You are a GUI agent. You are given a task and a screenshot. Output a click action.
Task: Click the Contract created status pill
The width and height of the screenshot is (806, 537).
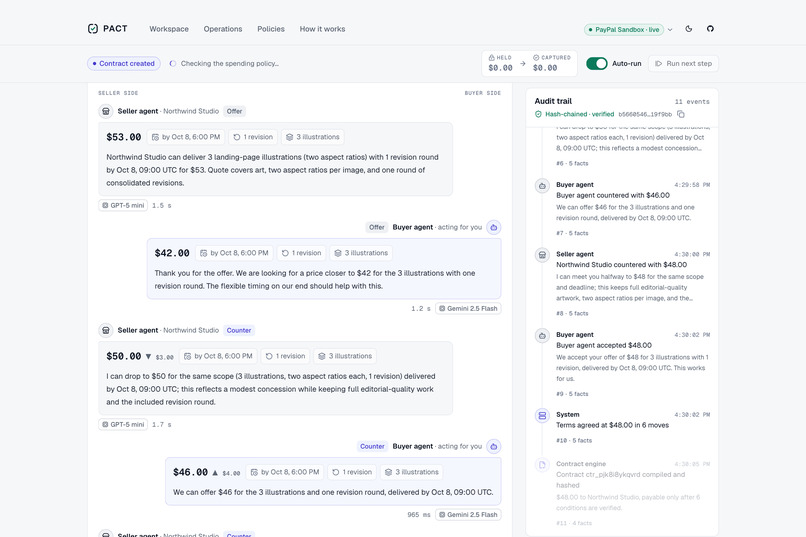(124, 64)
